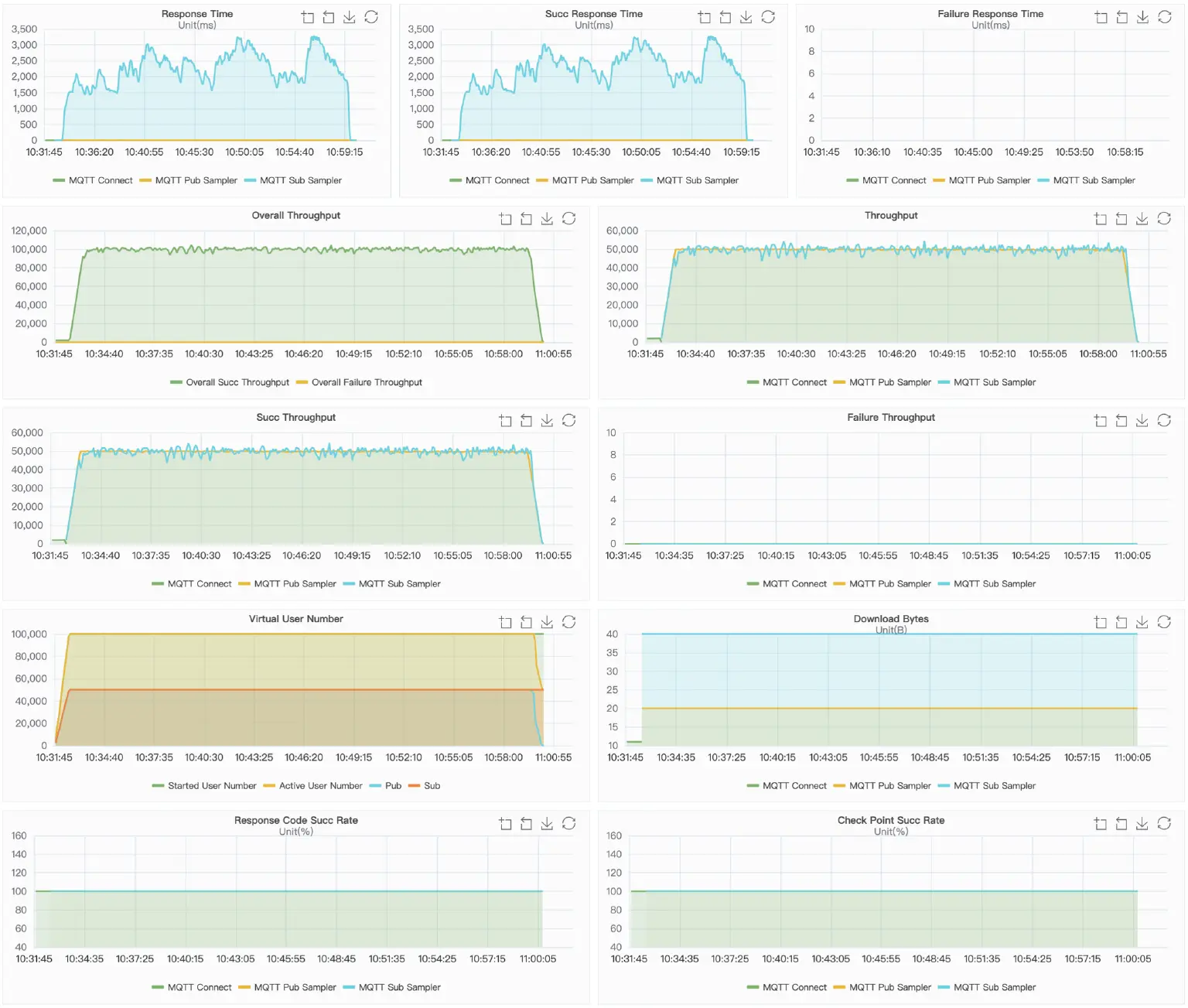This screenshot has height=1008, width=1188.
Task: Reset zoom on Check Point Succ Rate chart
Action: click(x=1121, y=823)
